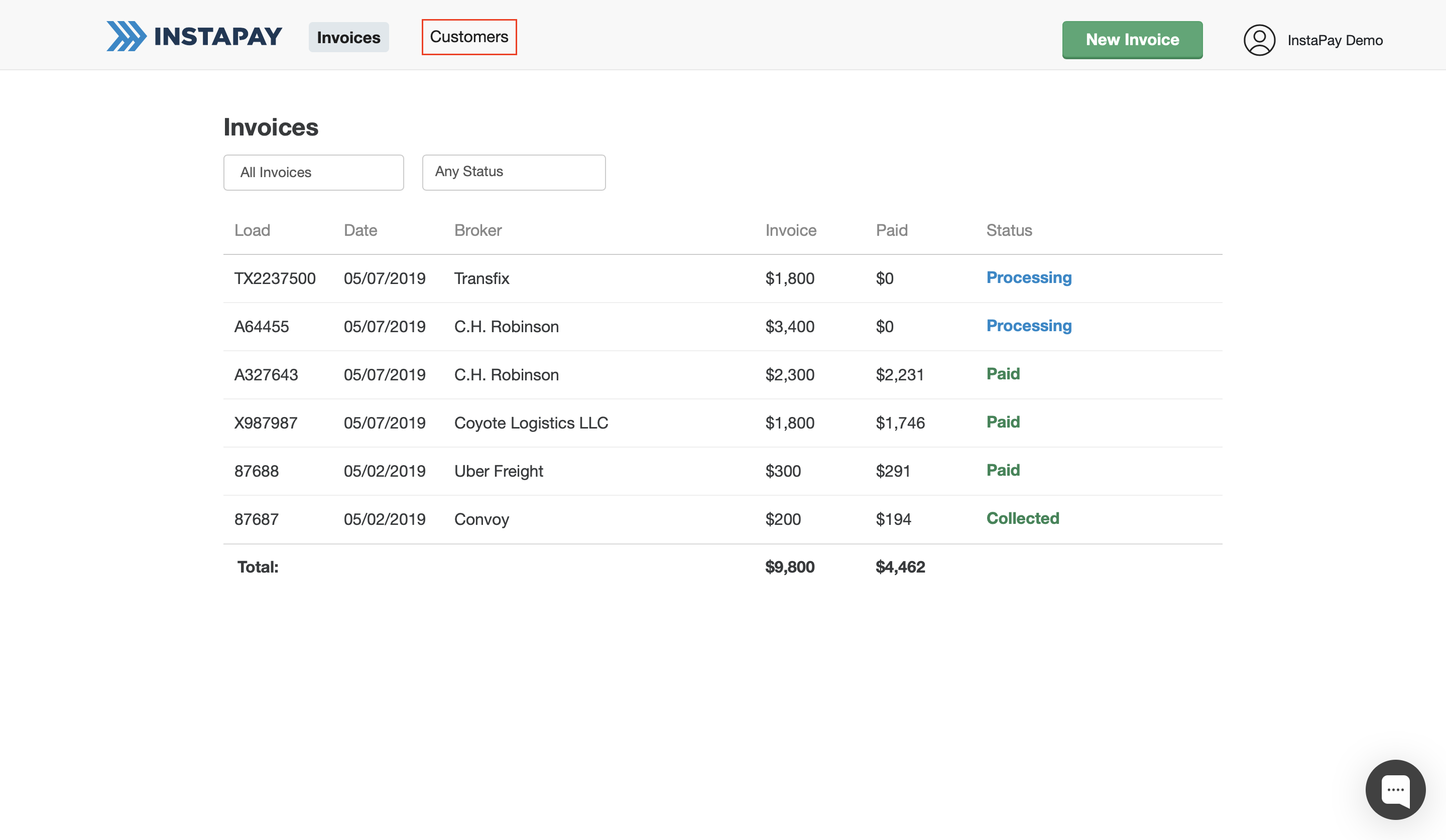This screenshot has width=1446, height=840.
Task: Select load X987987
Action: [x=266, y=423]
